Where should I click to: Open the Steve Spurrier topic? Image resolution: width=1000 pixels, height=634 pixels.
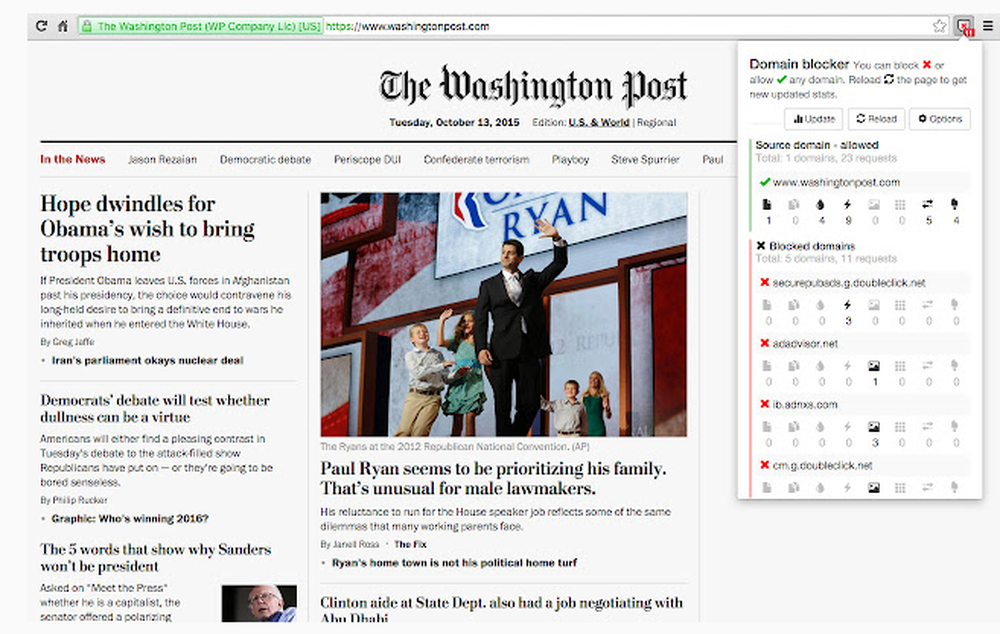click(x=645, y=159)
